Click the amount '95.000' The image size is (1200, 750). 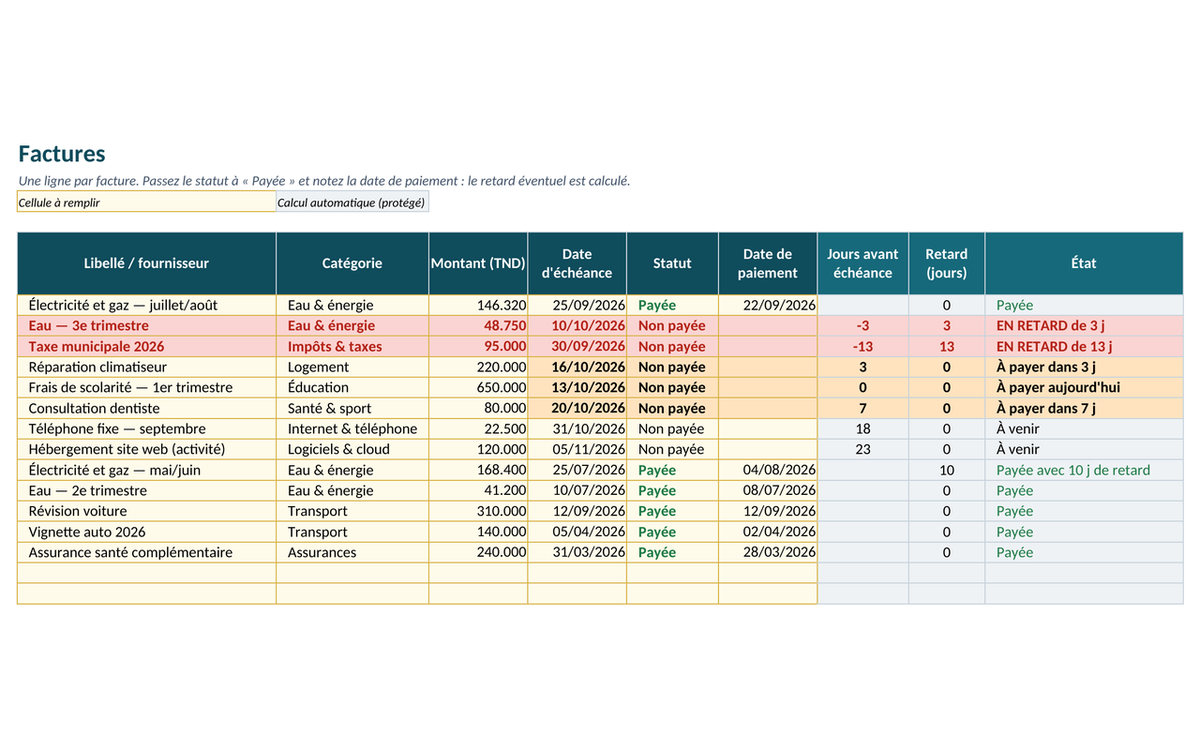[478, 346]
